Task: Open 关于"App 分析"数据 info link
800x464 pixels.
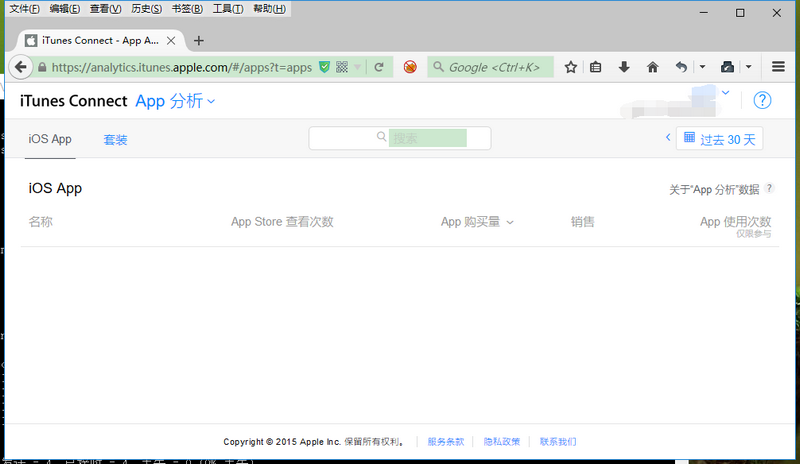Action: [x=714, y=189]
